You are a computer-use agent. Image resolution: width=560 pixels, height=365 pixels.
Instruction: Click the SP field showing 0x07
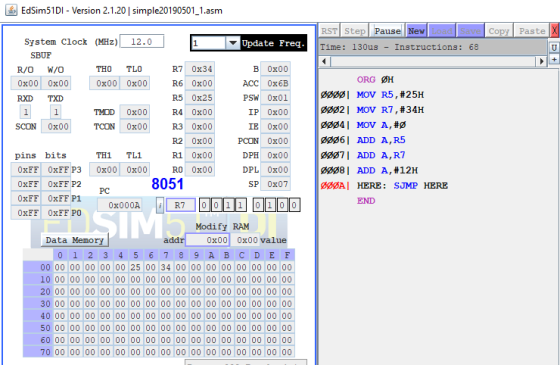pos(275,184)
